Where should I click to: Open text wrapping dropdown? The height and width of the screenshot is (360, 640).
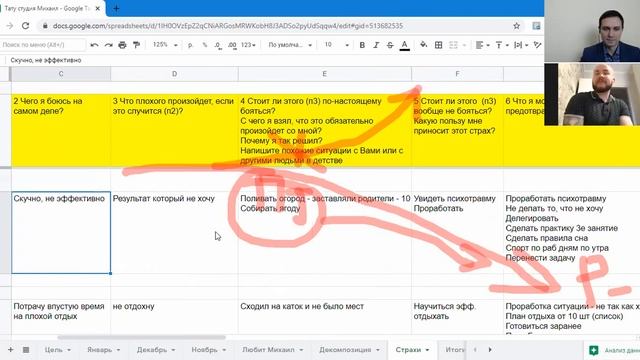(521, 45)
